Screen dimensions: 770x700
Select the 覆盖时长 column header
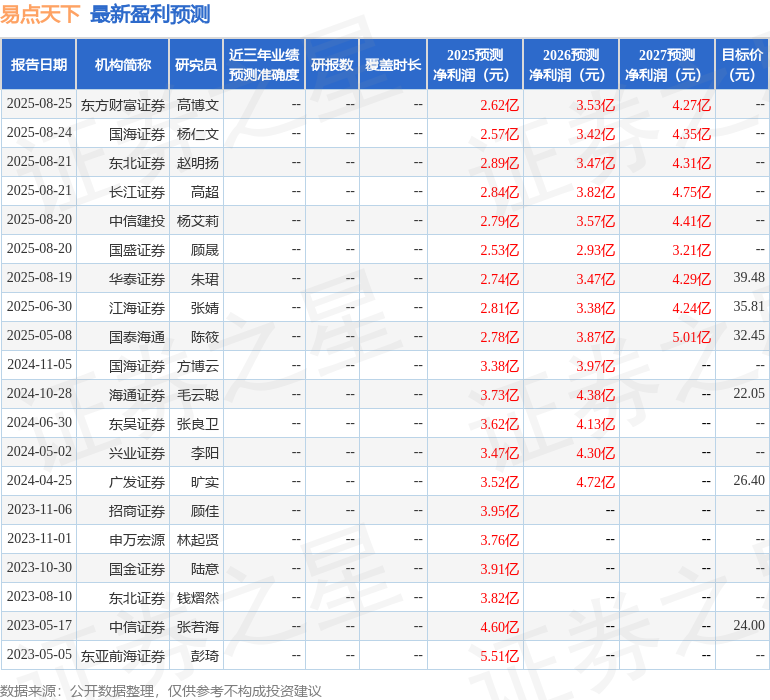coord(393,65)
